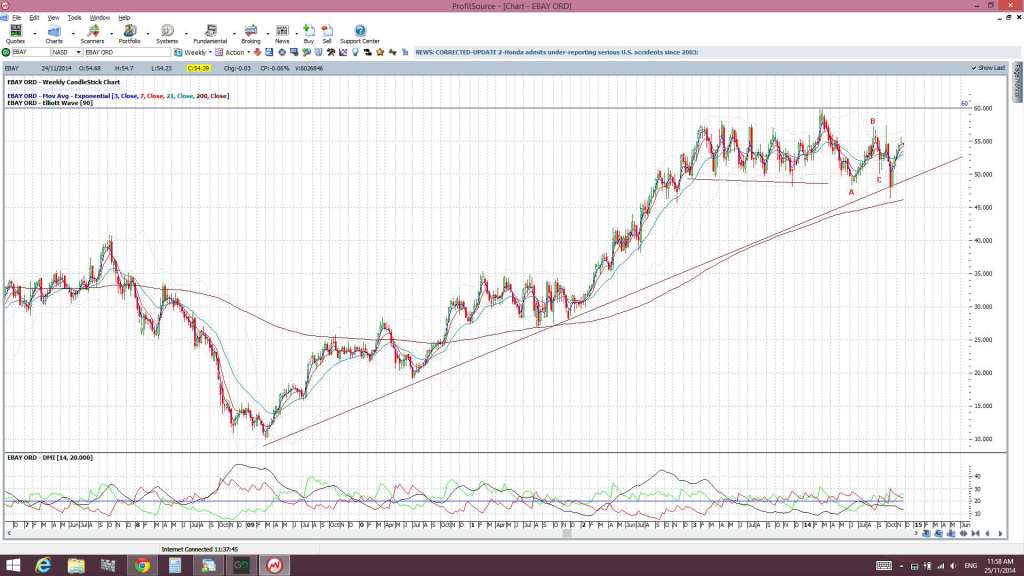Show hidden system tray icons arrow

pyautogui.click(x=902, y=566)
